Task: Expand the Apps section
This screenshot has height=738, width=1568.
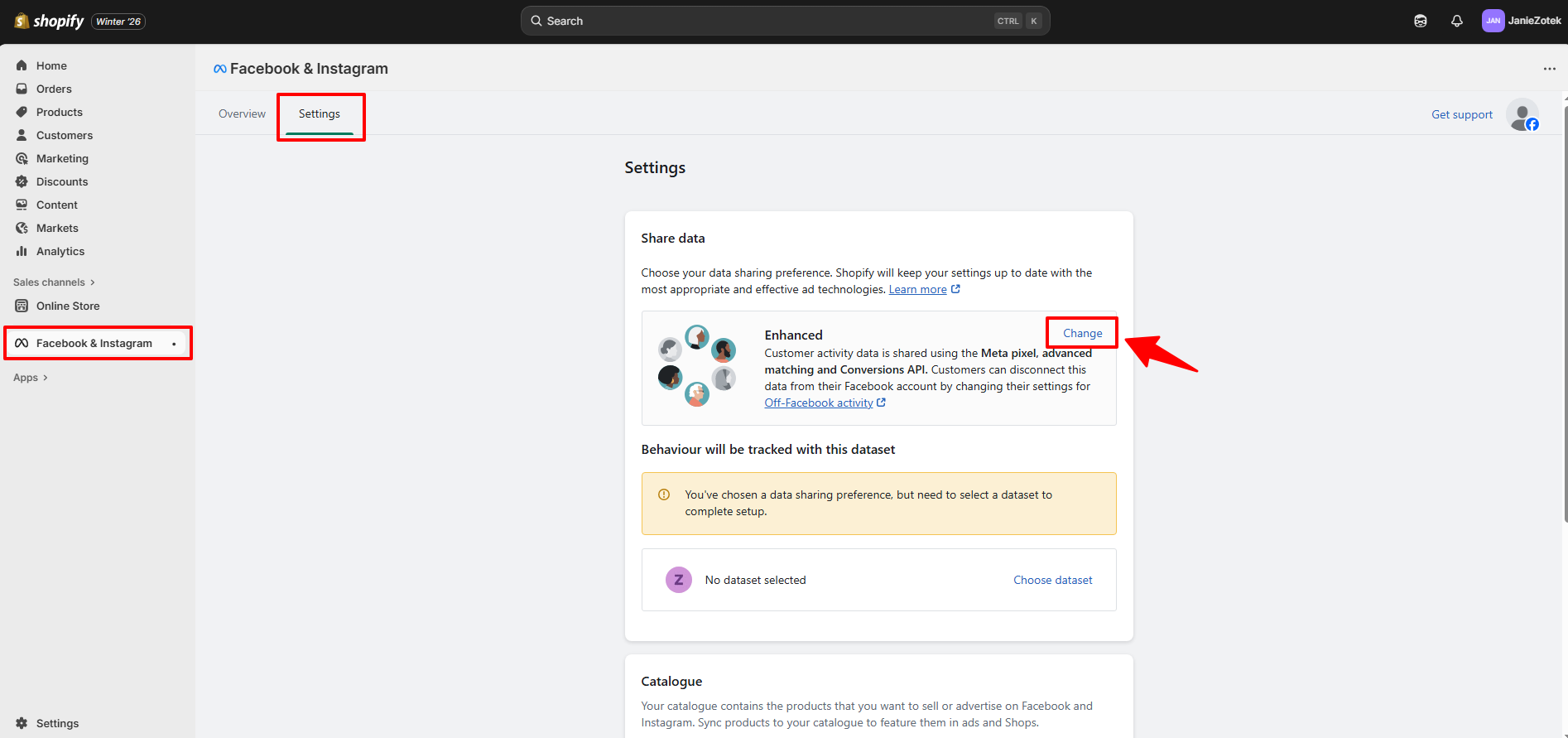Action: [x=31, y=378]
